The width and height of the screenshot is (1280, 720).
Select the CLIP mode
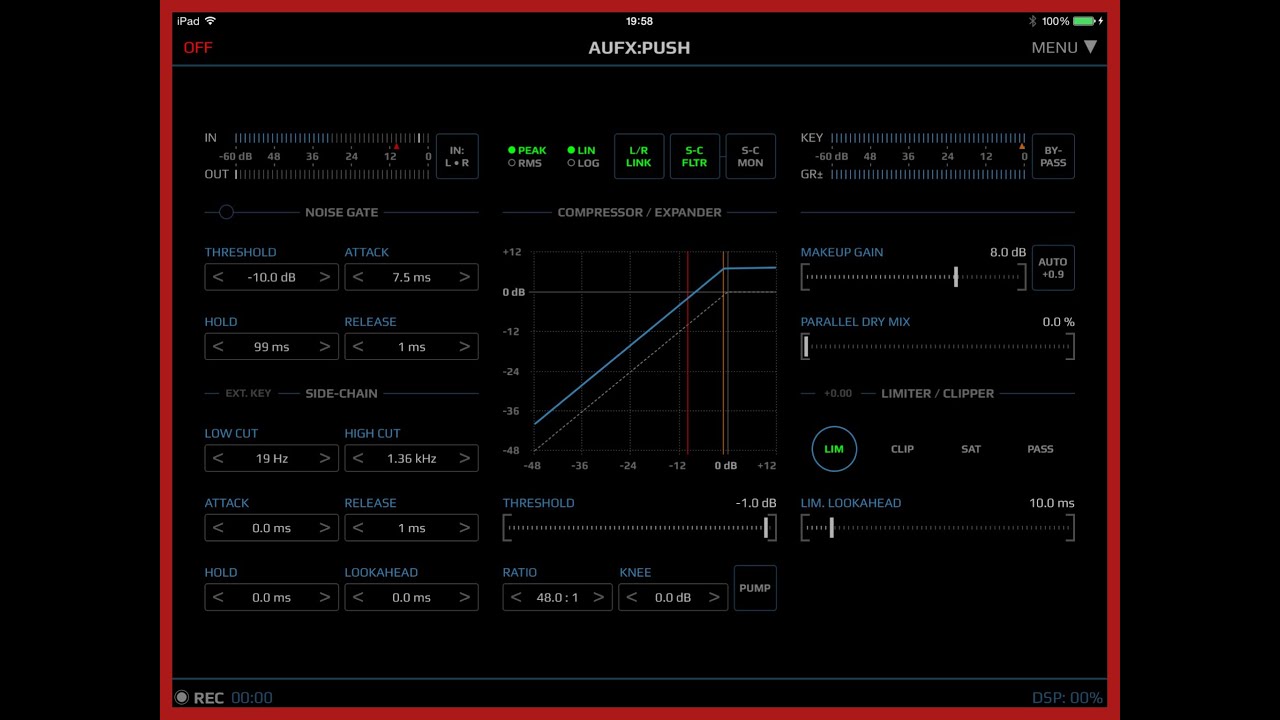(902, 449)
